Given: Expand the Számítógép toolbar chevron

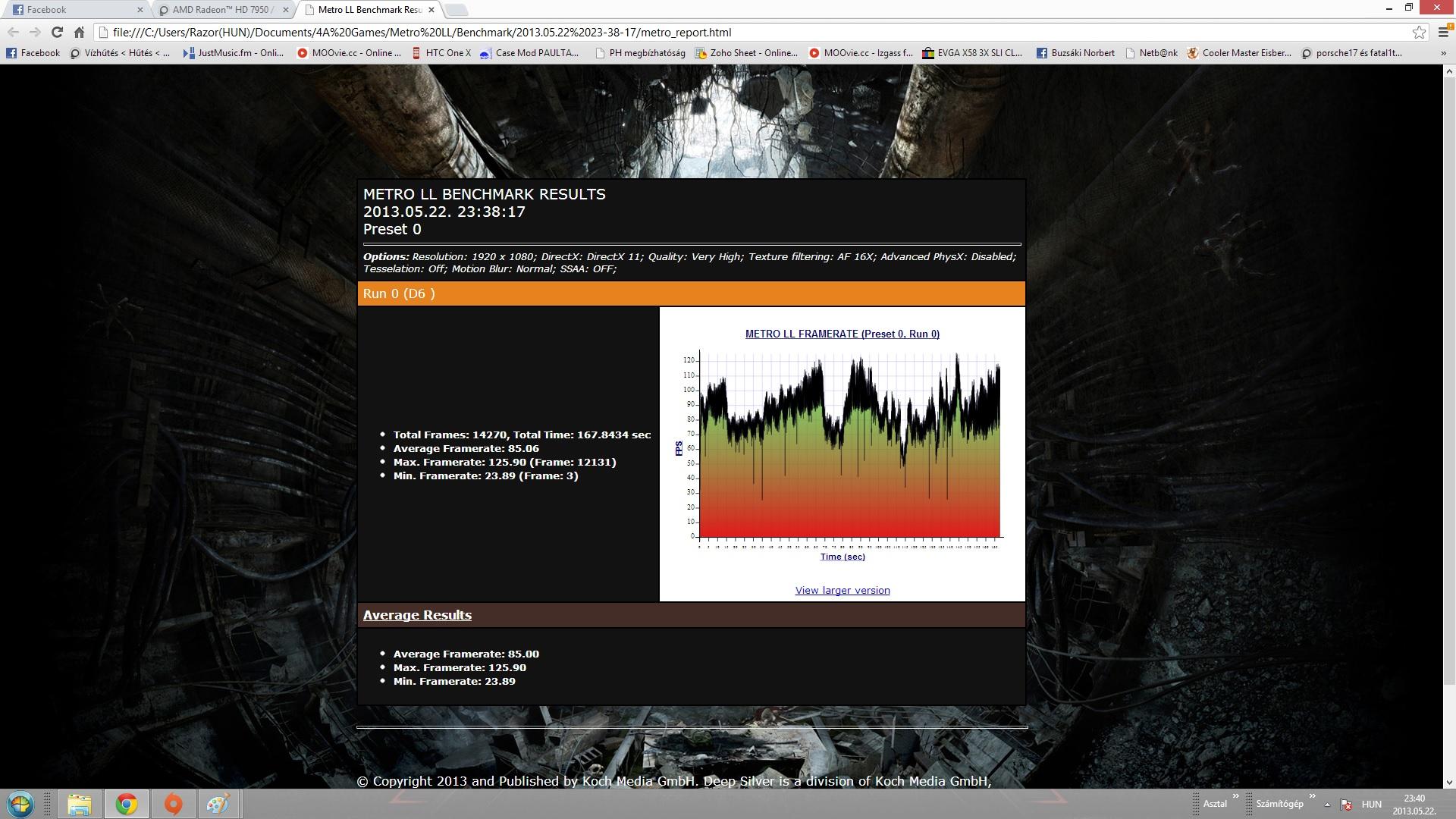Looking at the screenshot, I should click(x=1312, y=796).
